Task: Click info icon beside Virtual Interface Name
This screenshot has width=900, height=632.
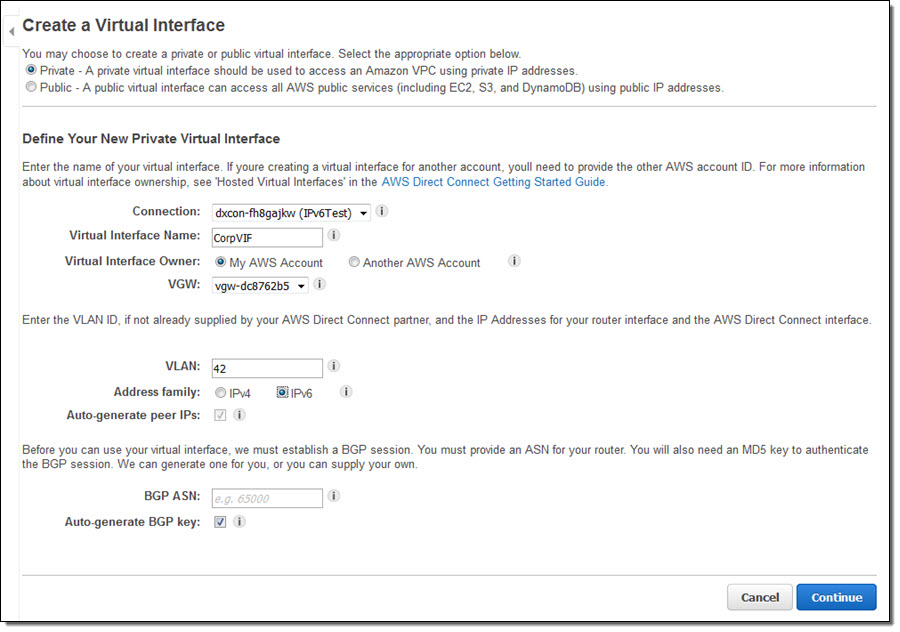Action: [x=334, y=236]
